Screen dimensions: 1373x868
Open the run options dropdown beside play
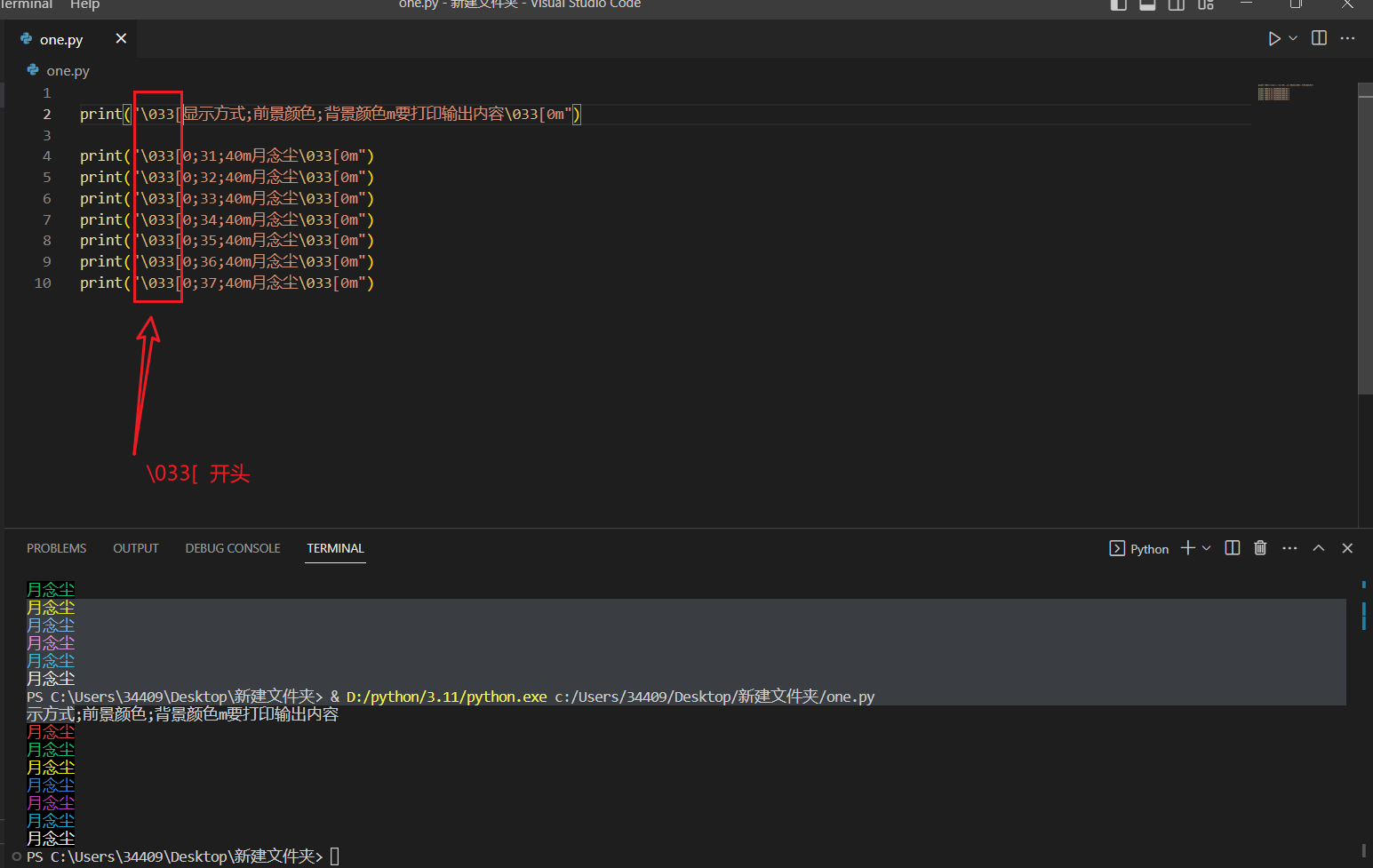tap(1293, 38)
